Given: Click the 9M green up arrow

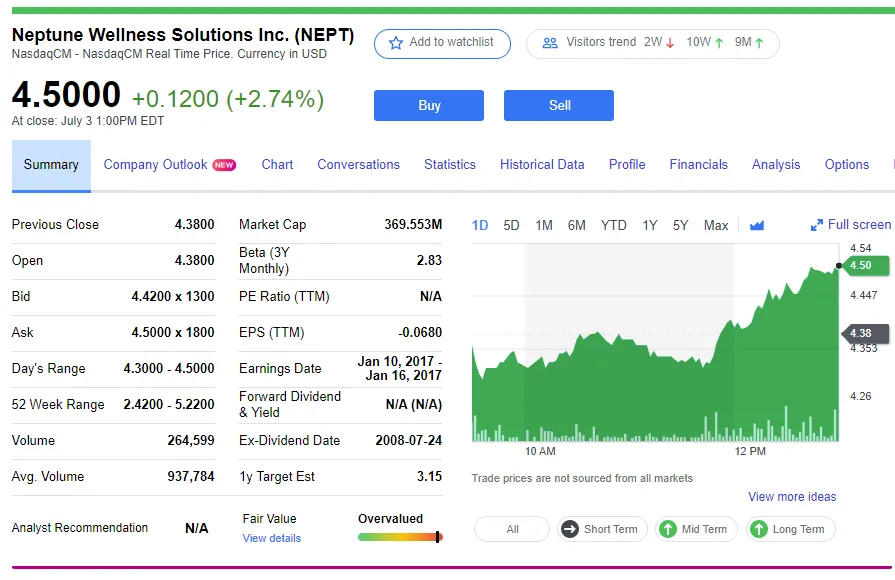Looking at the screenshot, I should coord(759,43).
